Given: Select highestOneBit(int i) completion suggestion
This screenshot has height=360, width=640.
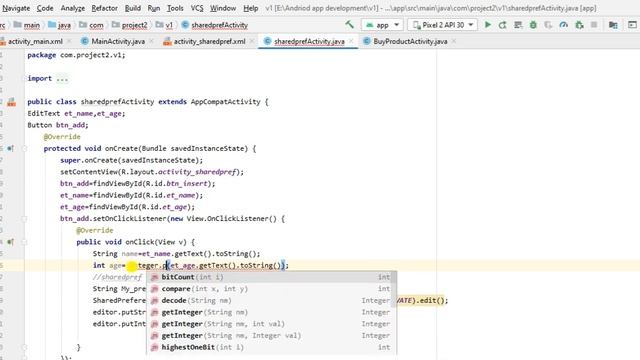Looking at the screenshot, I should click(x=269, y=347).
